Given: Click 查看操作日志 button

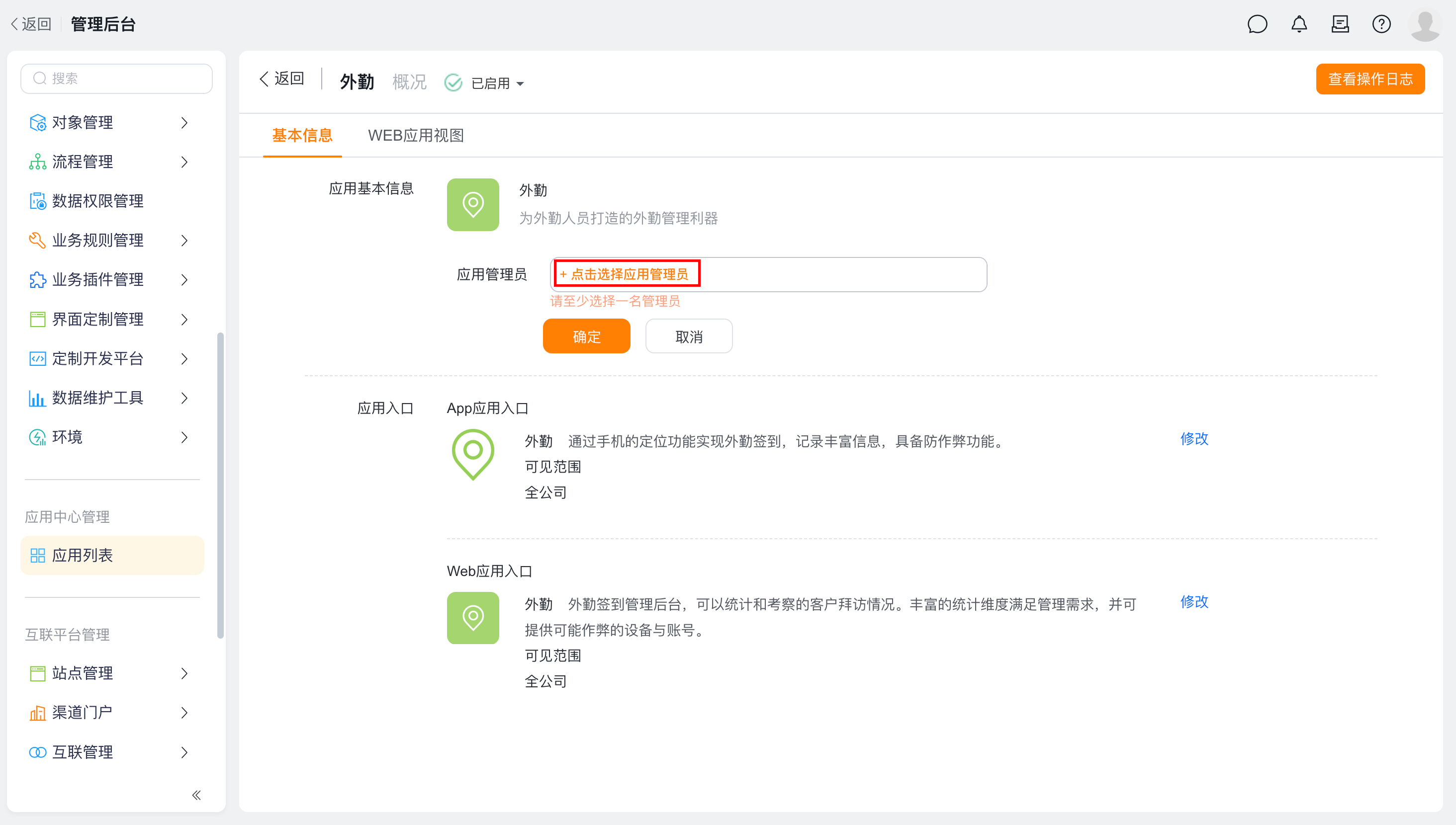Looking at the screenshot, I should pos(1370,80).
